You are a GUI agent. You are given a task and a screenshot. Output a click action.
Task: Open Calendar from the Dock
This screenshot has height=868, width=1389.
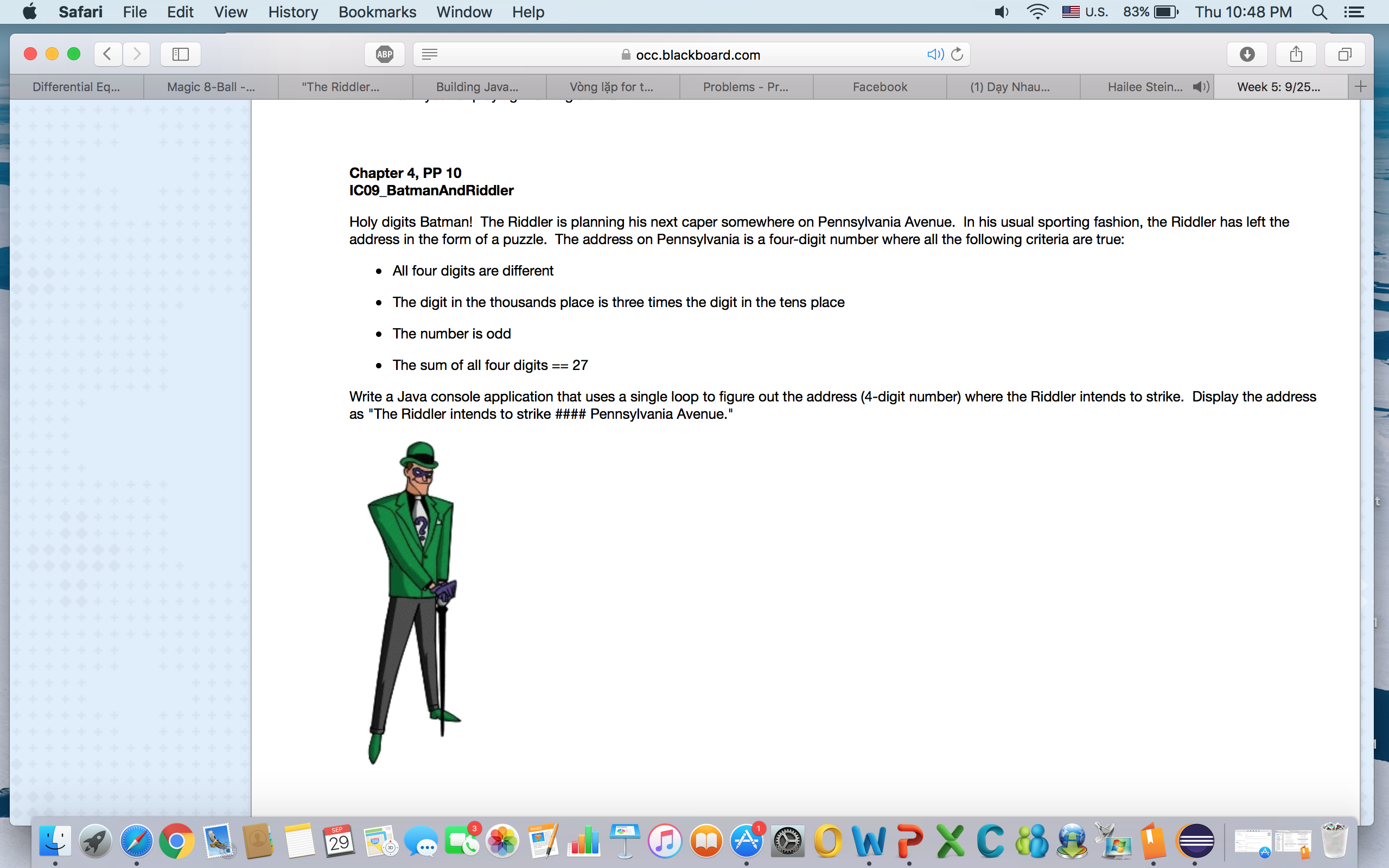pos(339,841)
